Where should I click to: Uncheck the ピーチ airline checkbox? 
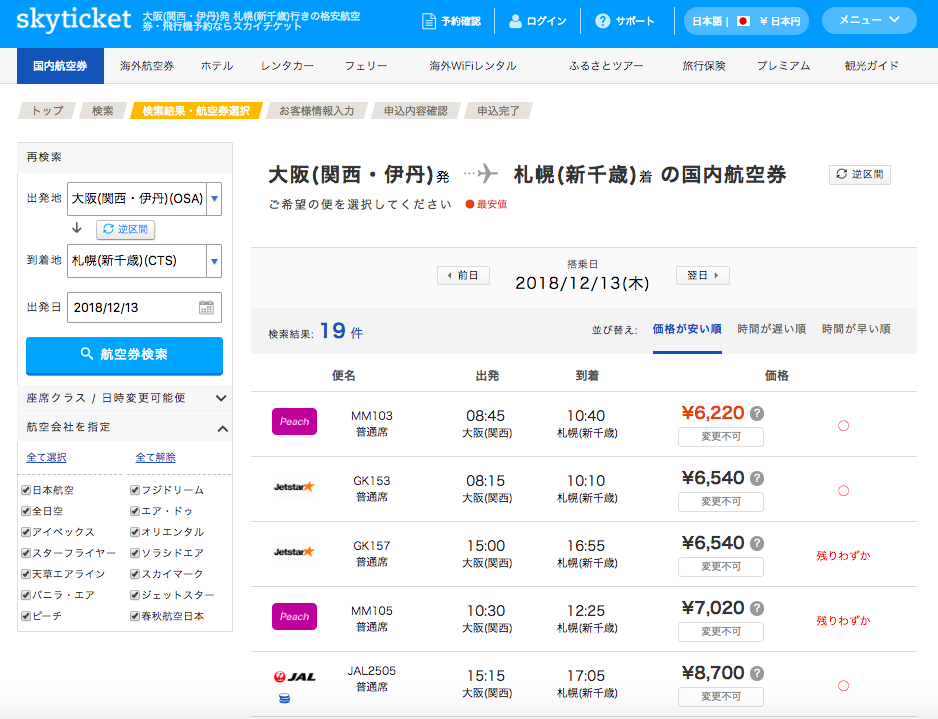(x=26, y=616)
